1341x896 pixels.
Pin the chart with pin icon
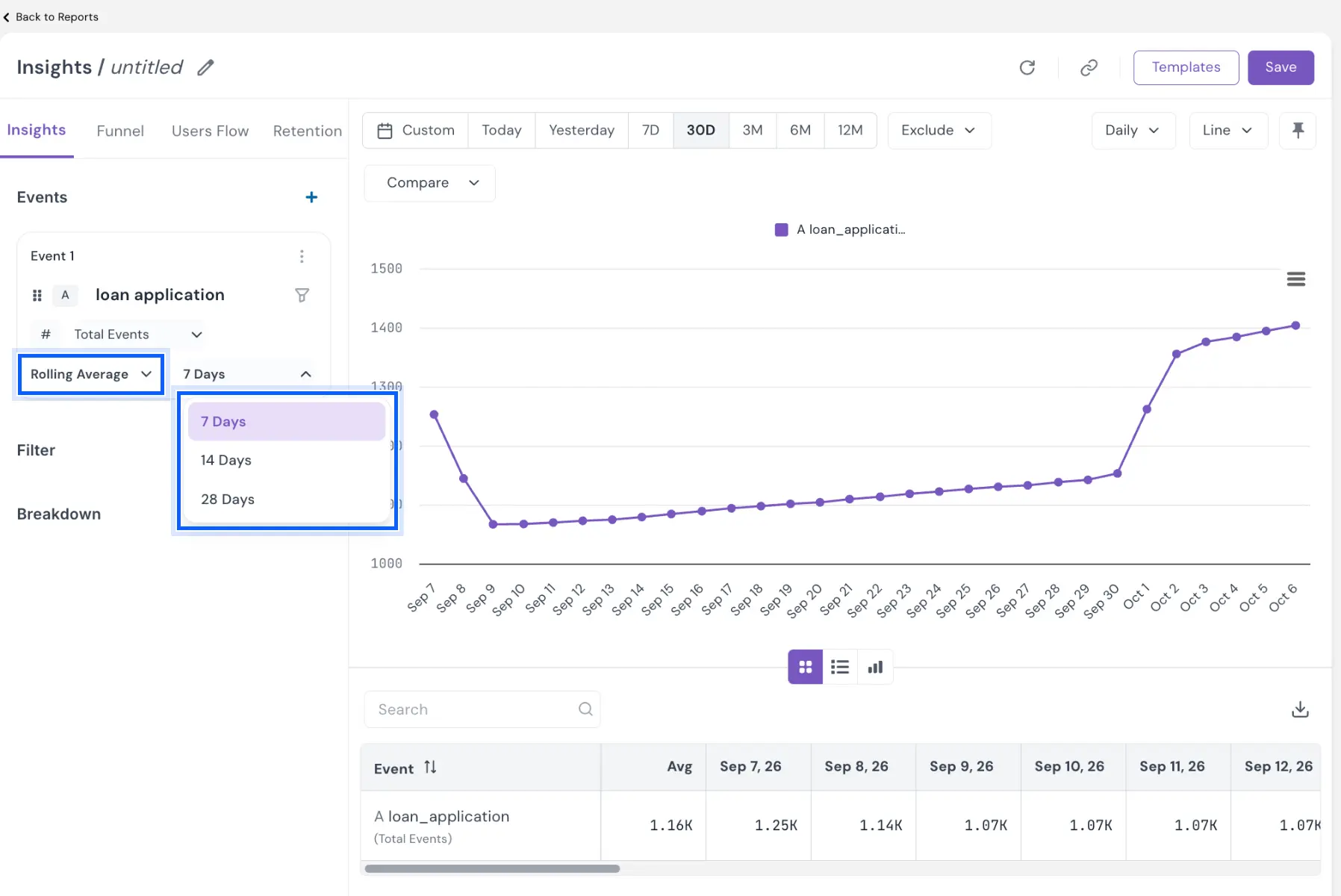(1298, 131)
